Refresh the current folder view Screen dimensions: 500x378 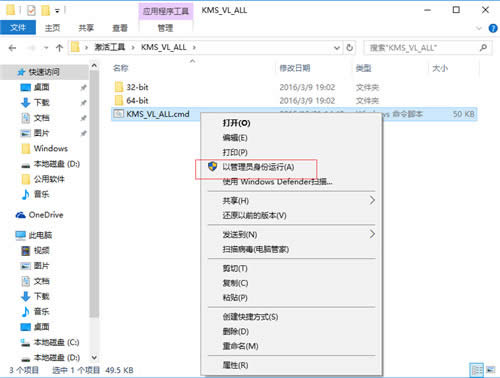(349, 48)
